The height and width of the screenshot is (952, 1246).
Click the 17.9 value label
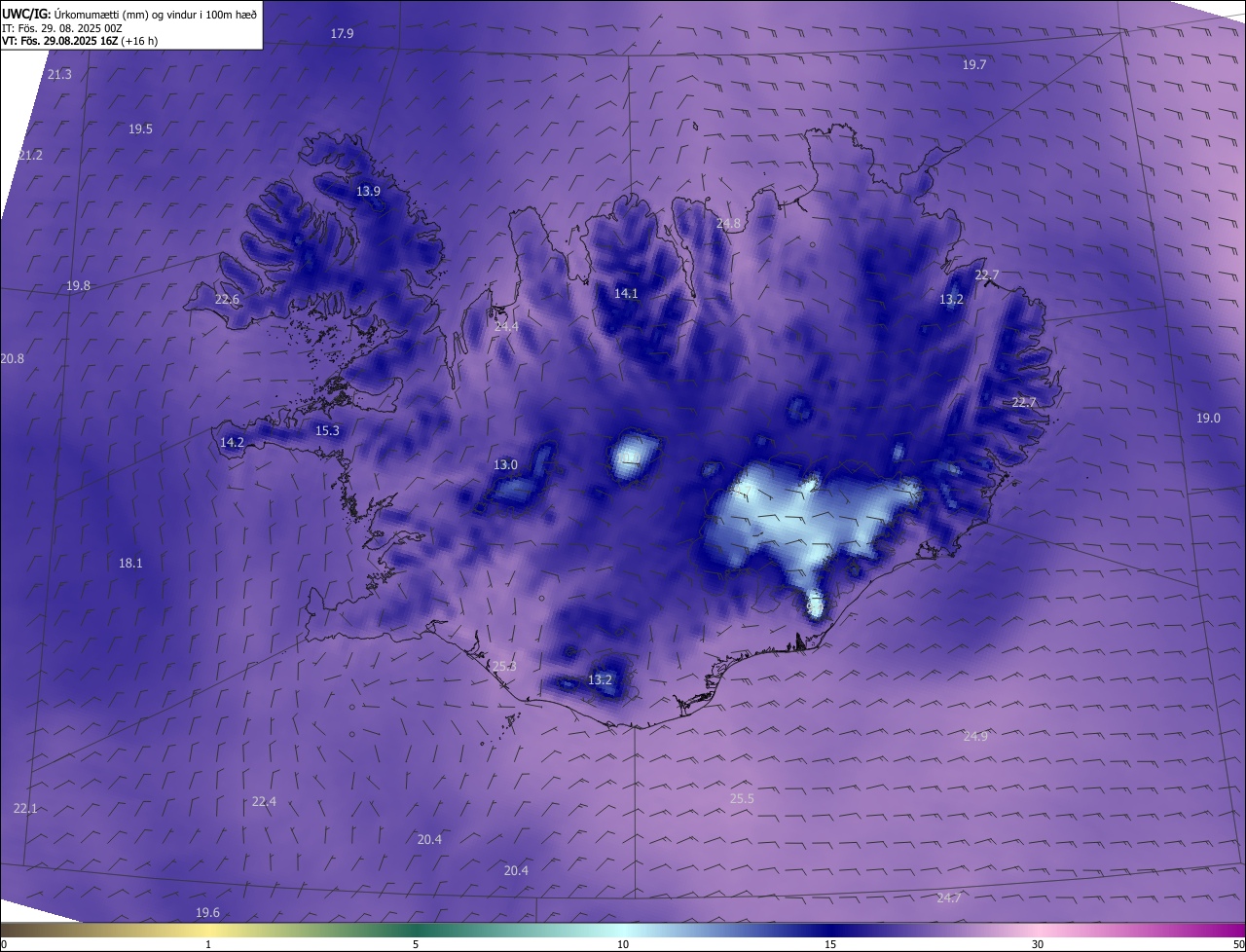click(342, 33)
